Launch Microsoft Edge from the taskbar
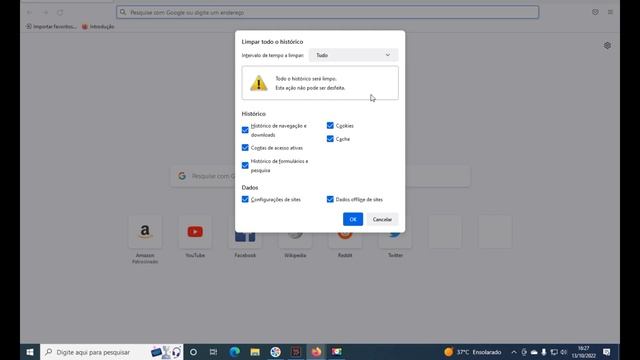This screenshot has height=360, width=640. [x=234, y=352]
